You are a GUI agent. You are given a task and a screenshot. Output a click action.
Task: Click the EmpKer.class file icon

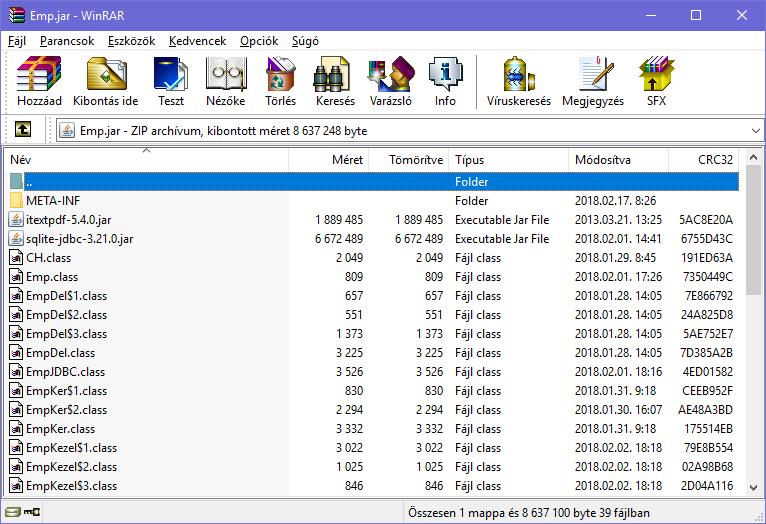pyautogui.click(x=16, y=429)
